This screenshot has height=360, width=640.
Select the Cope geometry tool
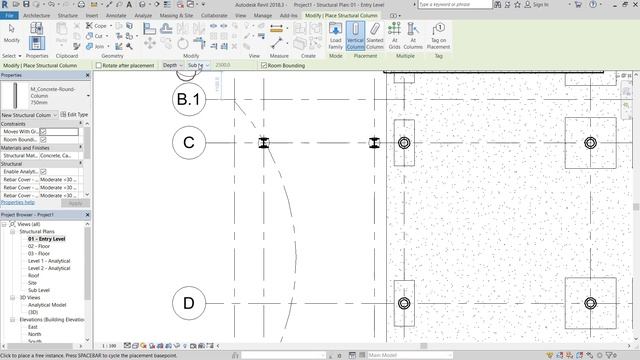coord(97,26)
